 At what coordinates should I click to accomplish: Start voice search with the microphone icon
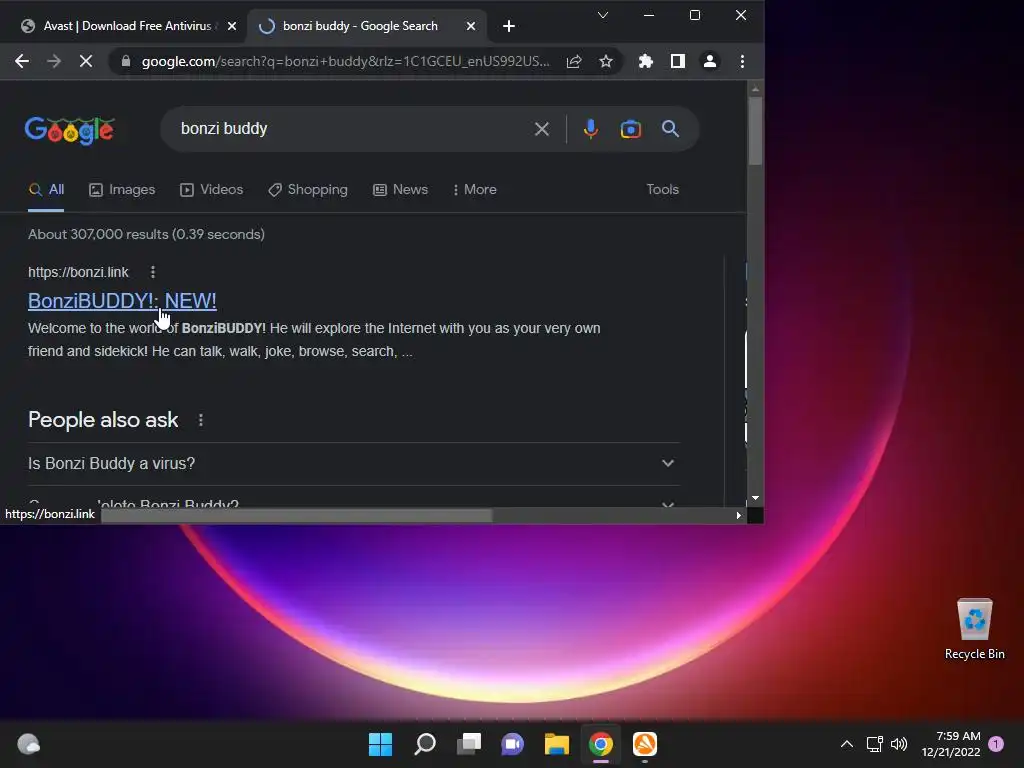point(590,129)
